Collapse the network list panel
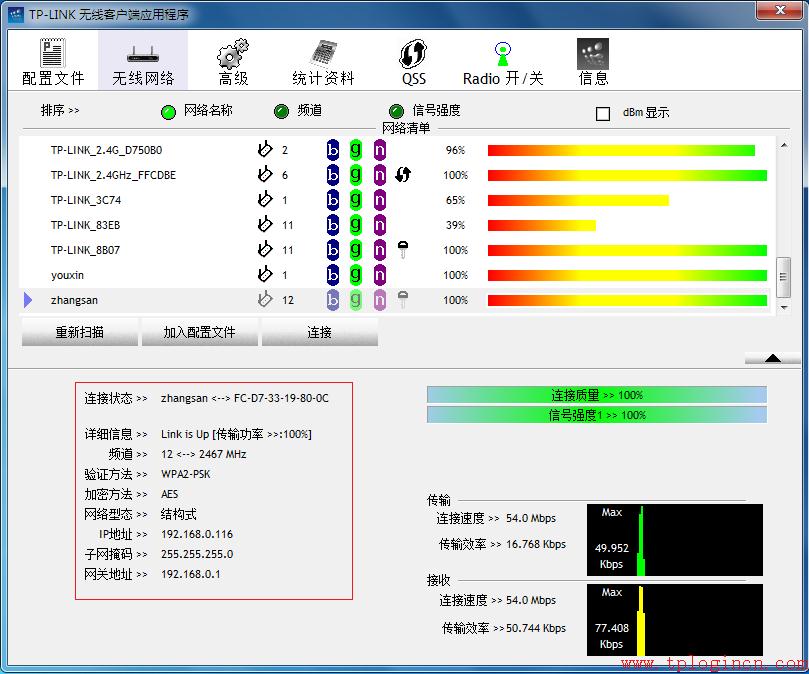Screen dimensions: 809x674 [771, 359]
